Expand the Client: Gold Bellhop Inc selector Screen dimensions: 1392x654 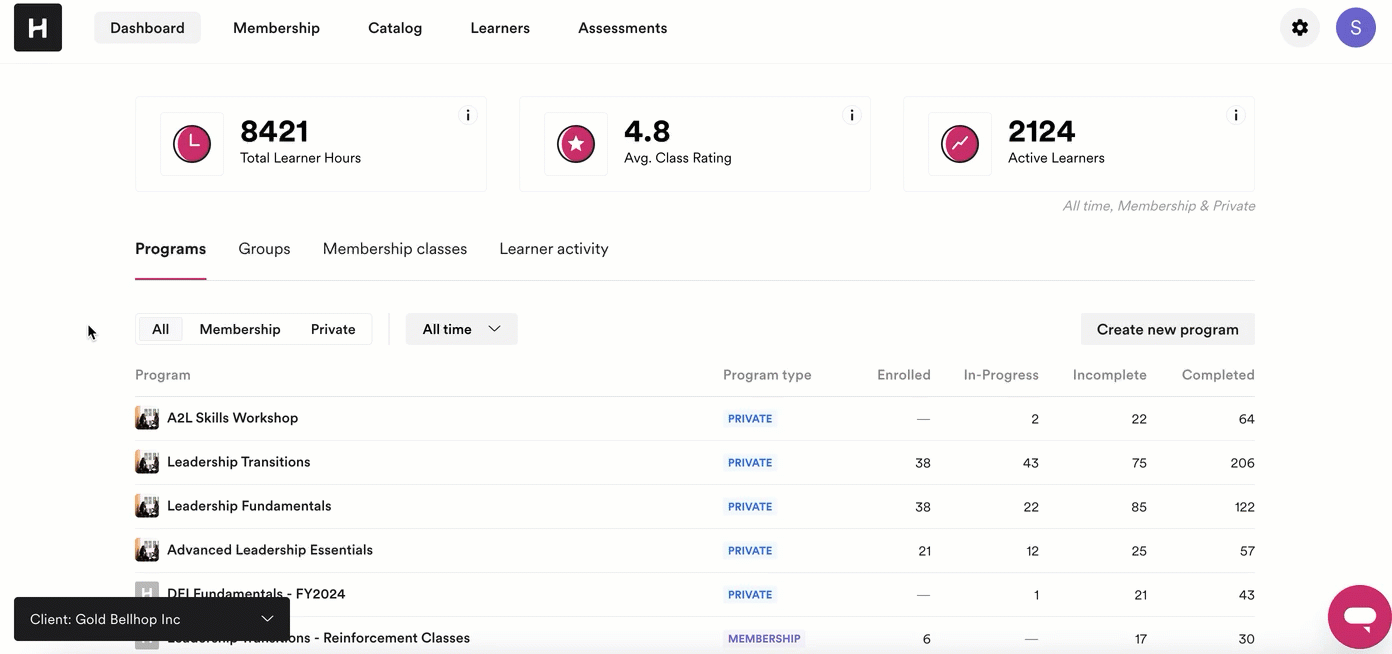(x=152, y=619)
